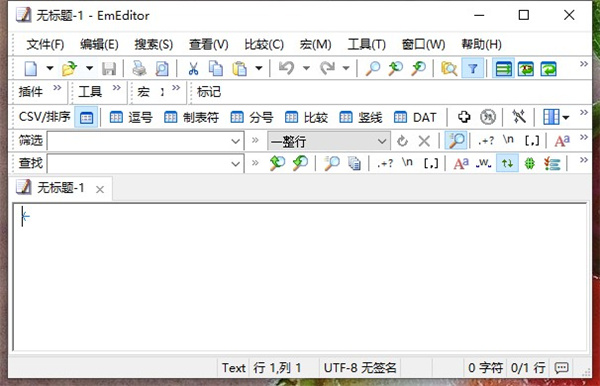Expand the 筛选 filter combo box
Viewport: 600px width, 386px height.
tap(235, 142)
